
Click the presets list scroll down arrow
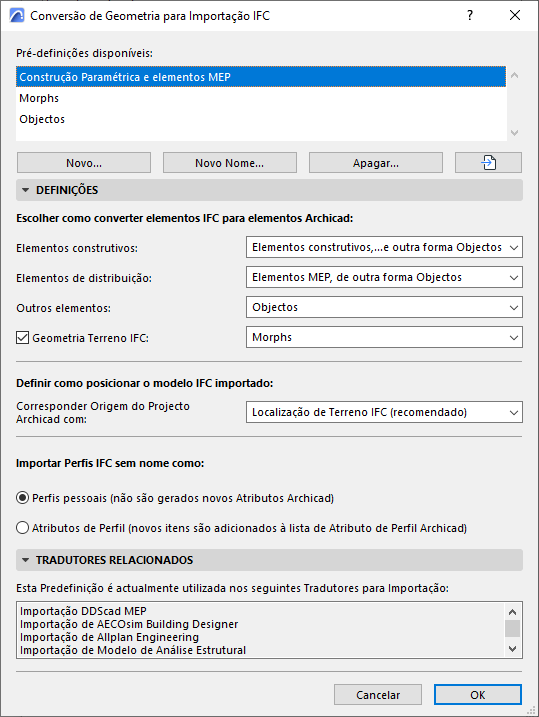514,133
